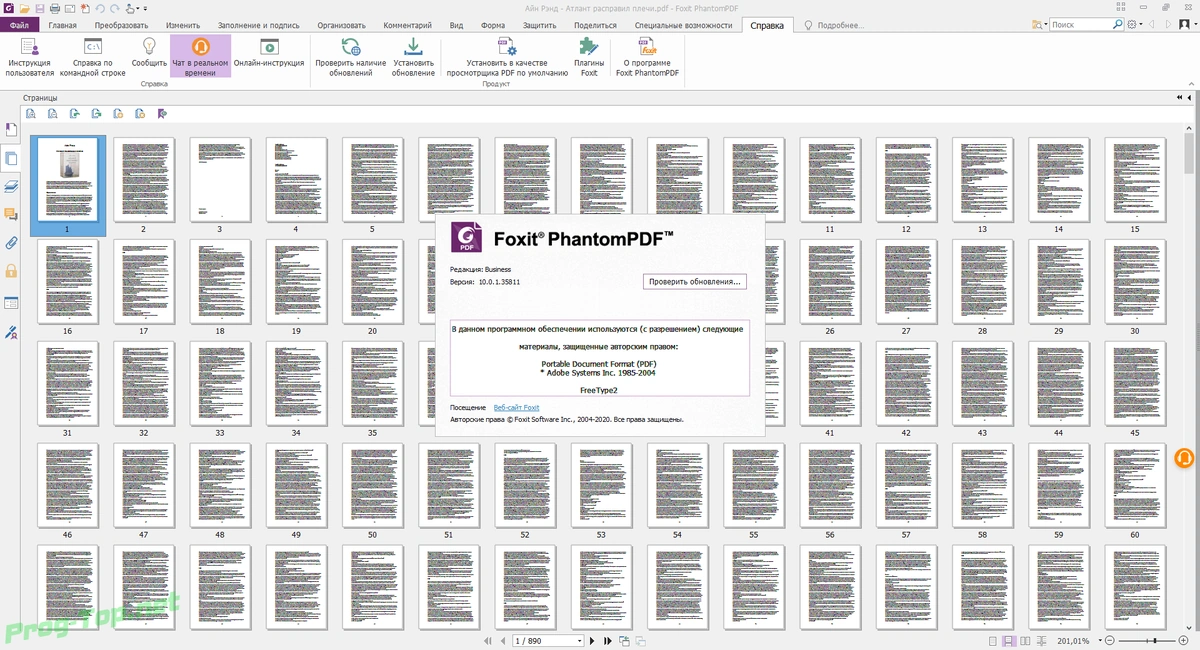The image size is (1200, 650).
Task: Click the zoom in plus button
Action: (1183, 639)
